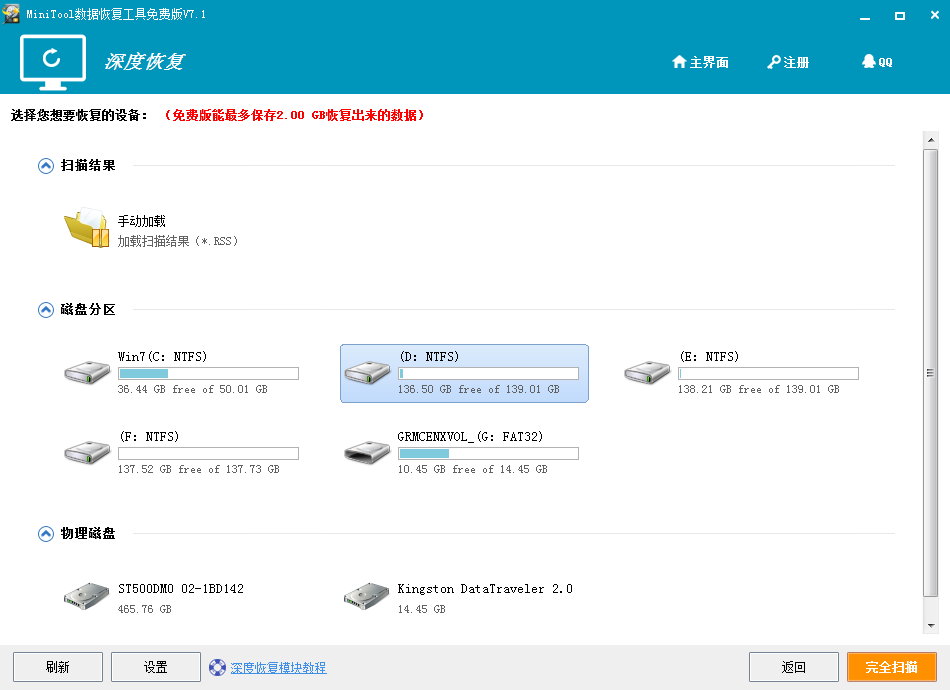
Task: Select the G: FAT32 removable drive icon
Action: click(x=367, y=453)
